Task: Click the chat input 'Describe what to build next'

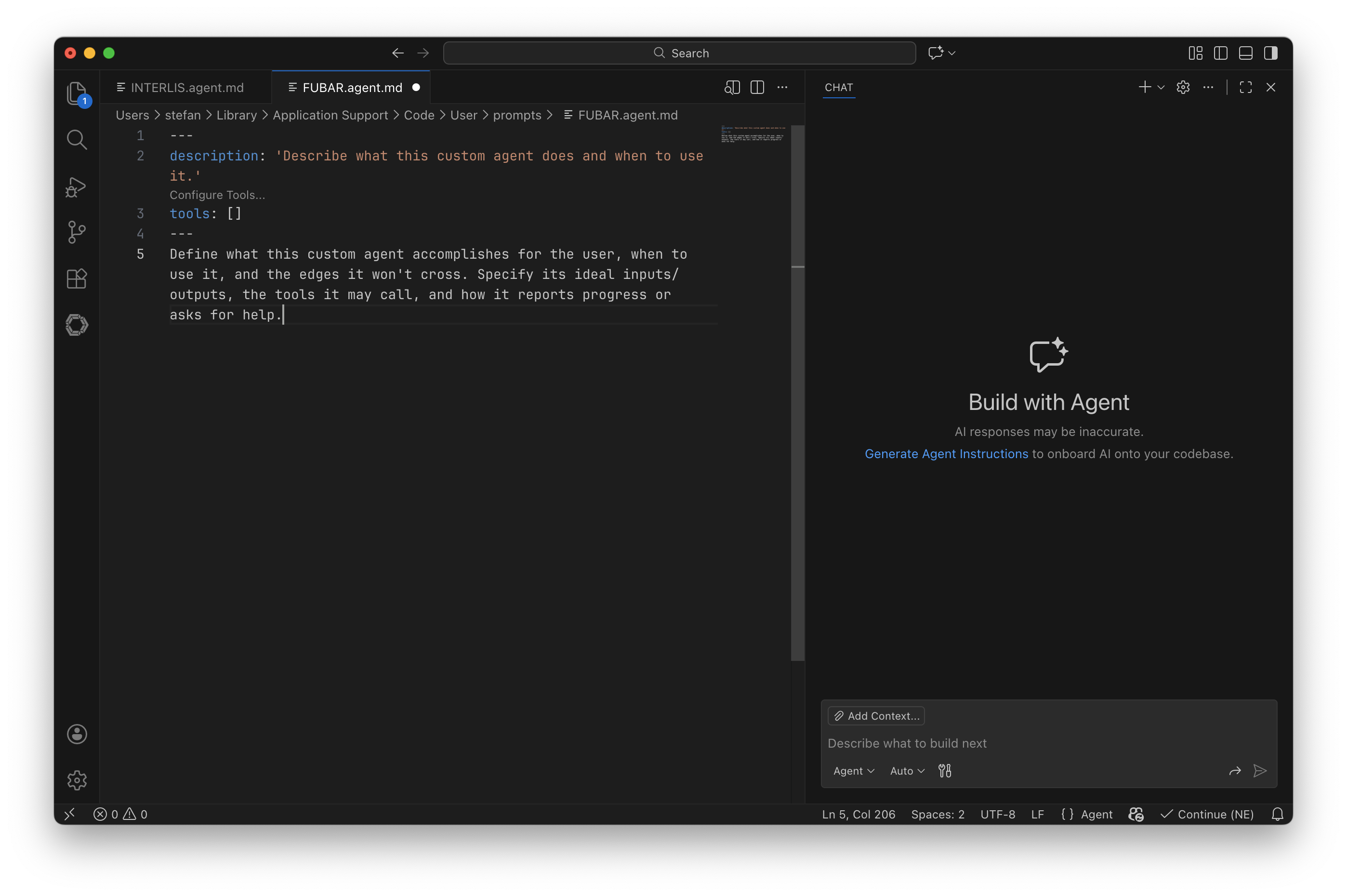Action: tap(1048, 743)
